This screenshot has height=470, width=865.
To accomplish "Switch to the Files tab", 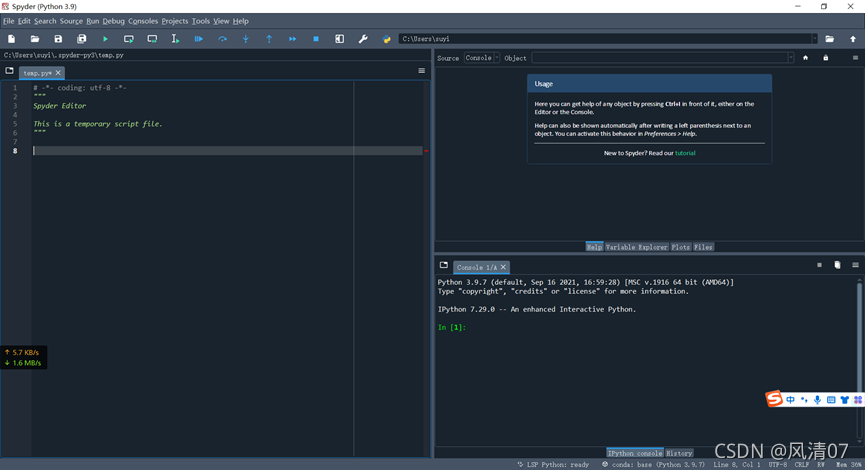I will click(703, 247).
